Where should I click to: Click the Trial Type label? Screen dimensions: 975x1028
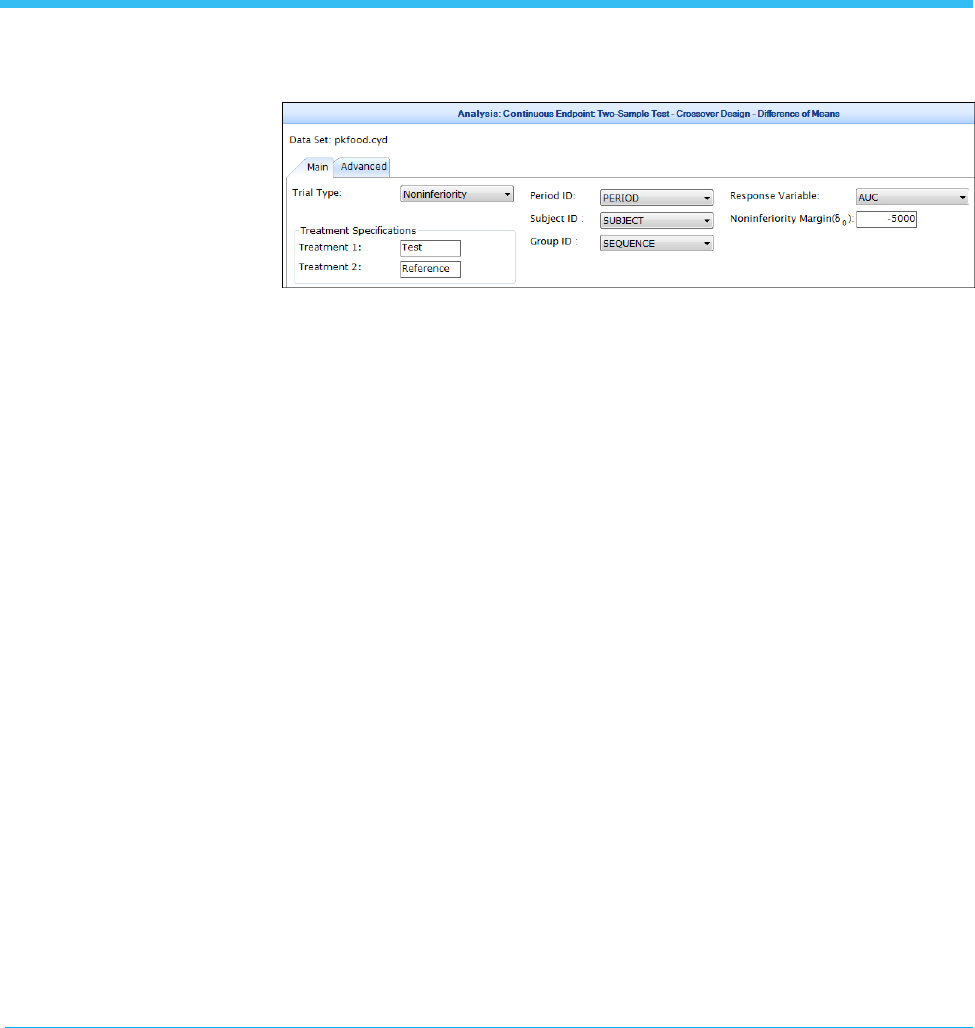point(317,193)
